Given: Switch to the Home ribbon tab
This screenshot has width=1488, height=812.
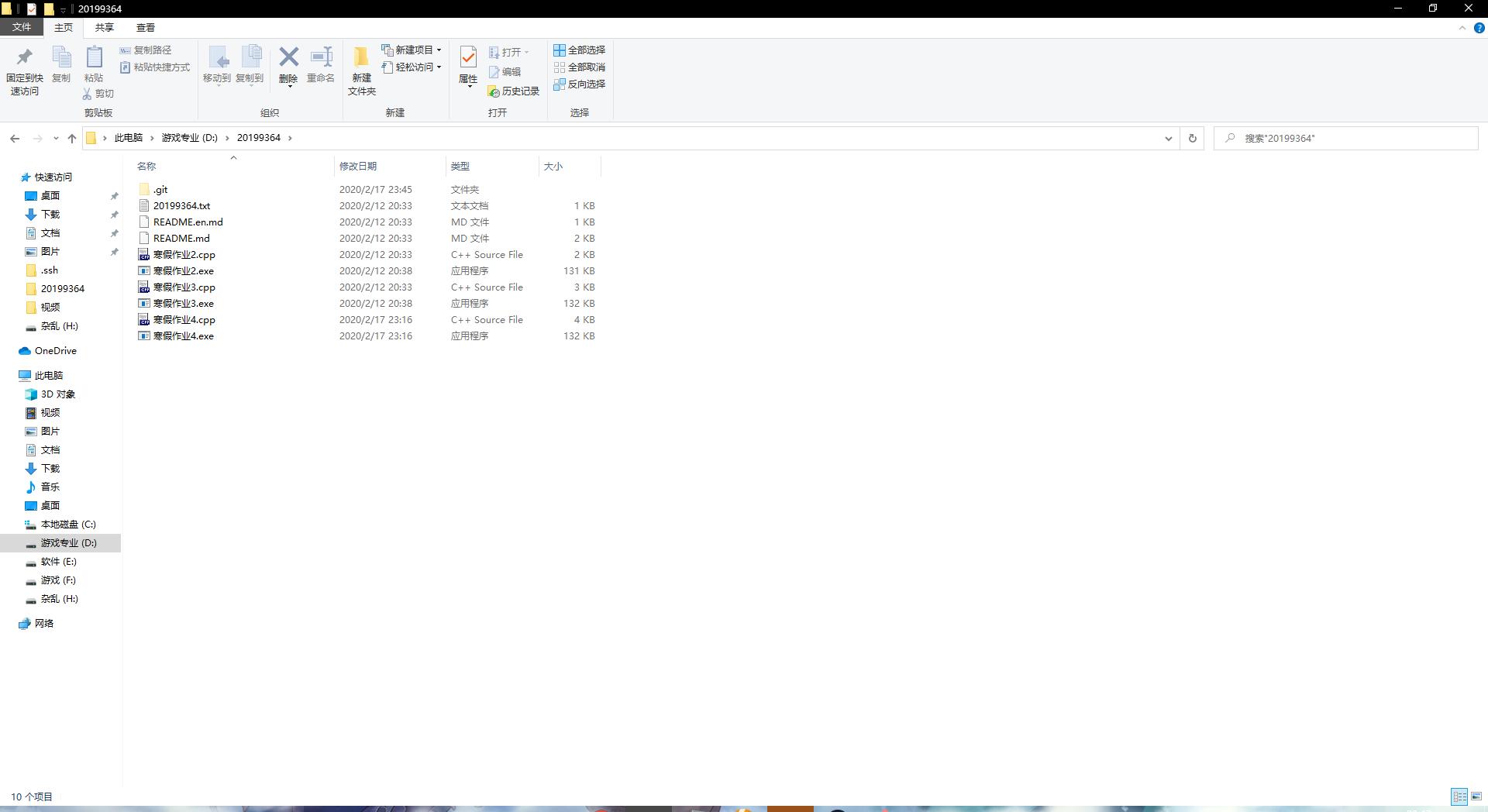Looking at the screenshot, I should pyautogui.click(x=64, y=28).
